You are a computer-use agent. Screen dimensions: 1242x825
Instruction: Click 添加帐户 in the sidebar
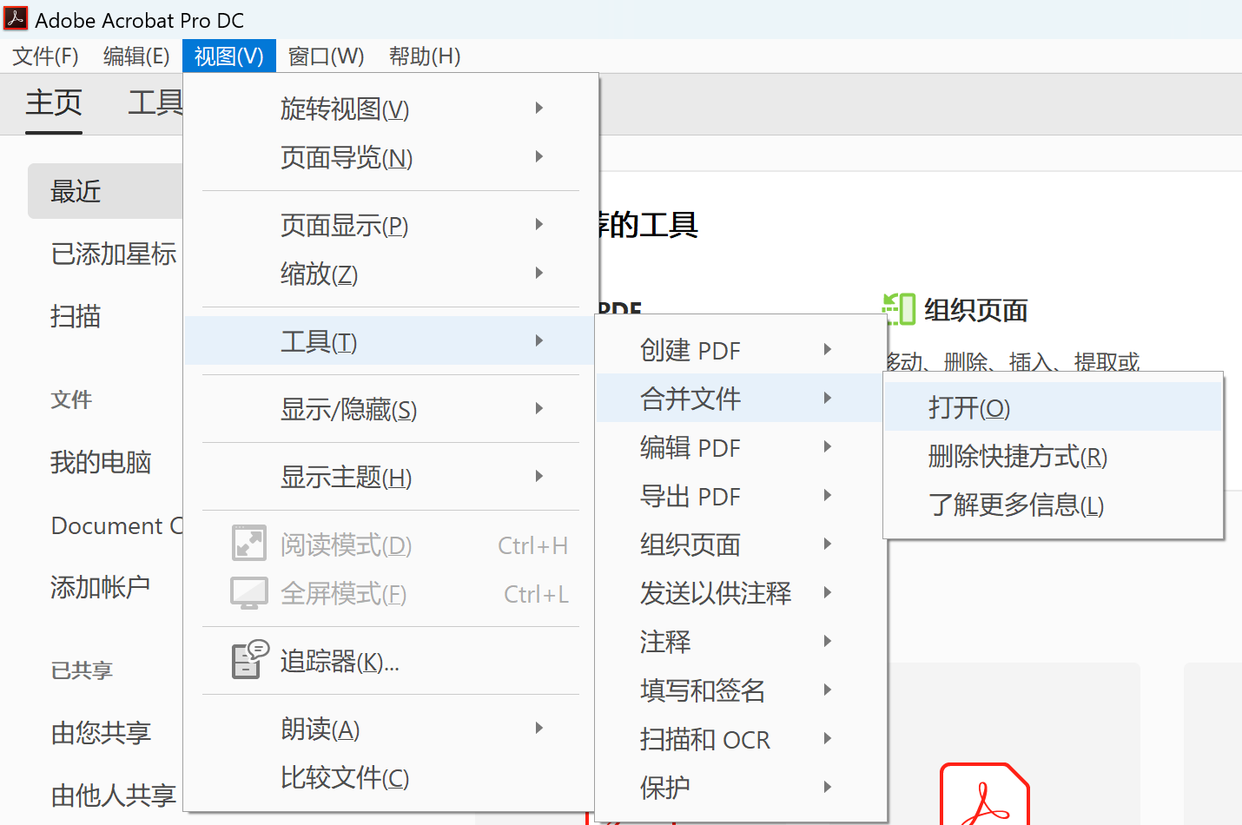click(101, 587)
